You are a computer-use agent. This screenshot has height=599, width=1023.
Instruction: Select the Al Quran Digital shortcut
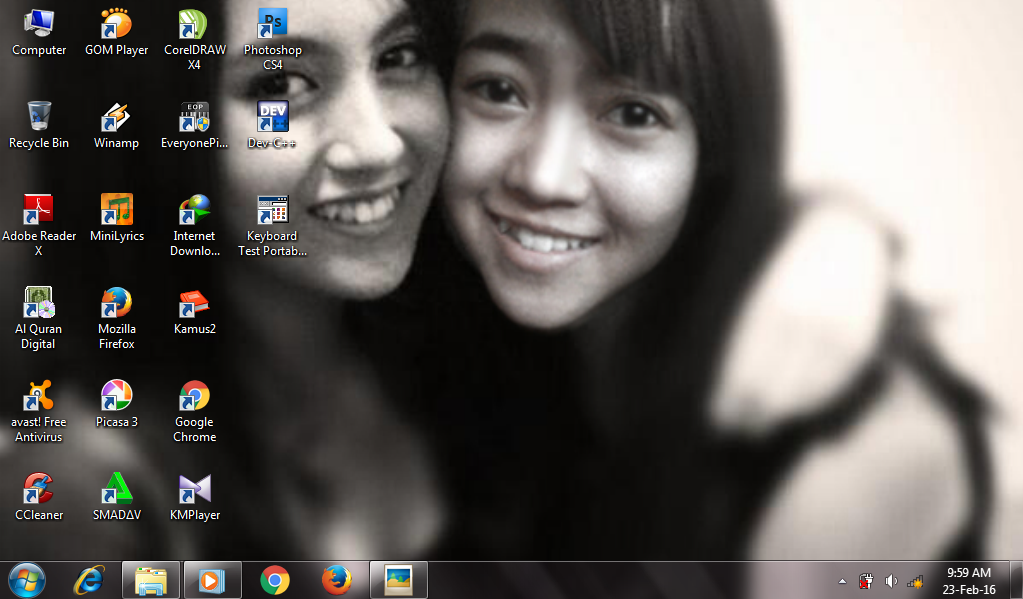tap(38, 318)
